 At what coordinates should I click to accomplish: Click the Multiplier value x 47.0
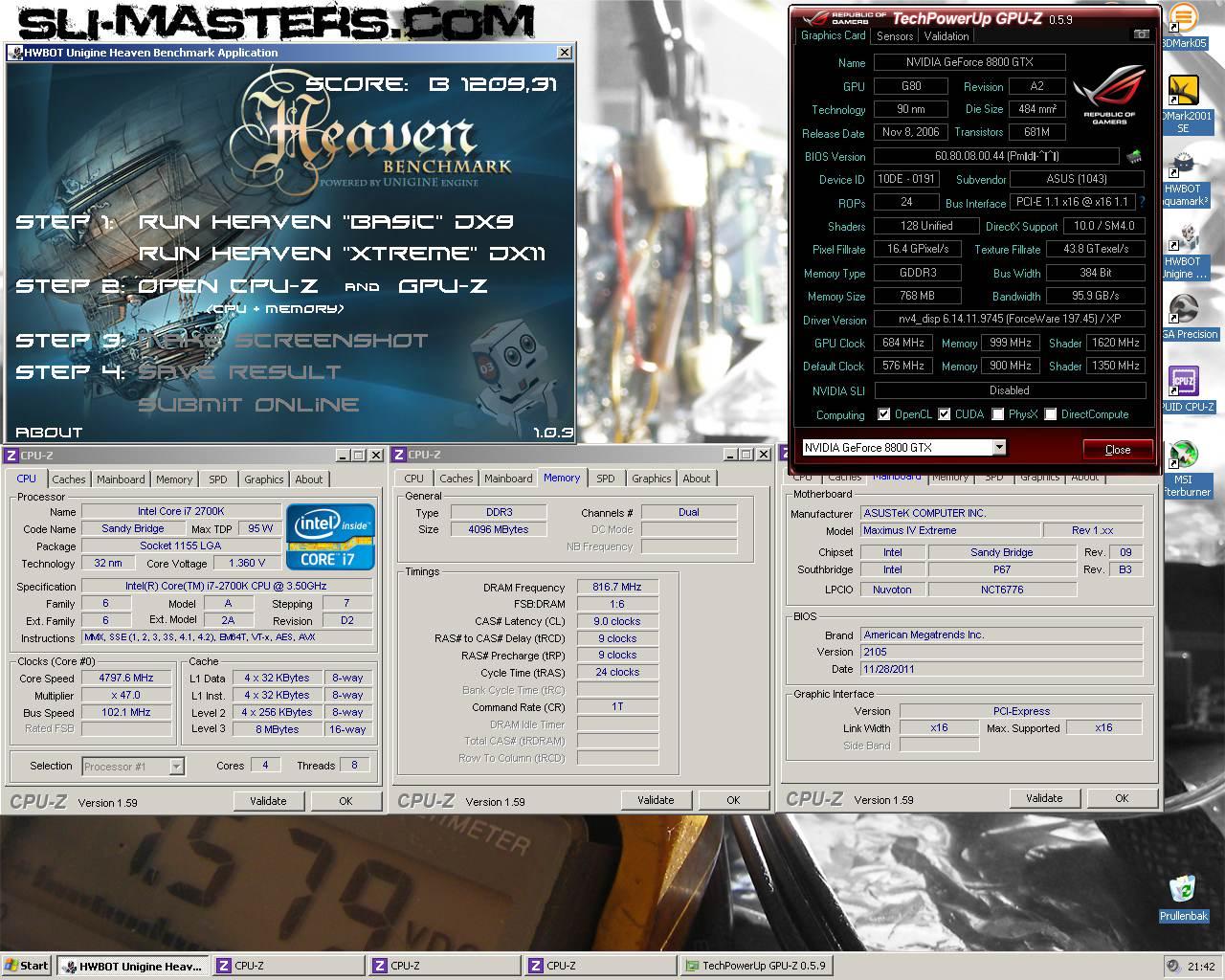pos(126,695)
